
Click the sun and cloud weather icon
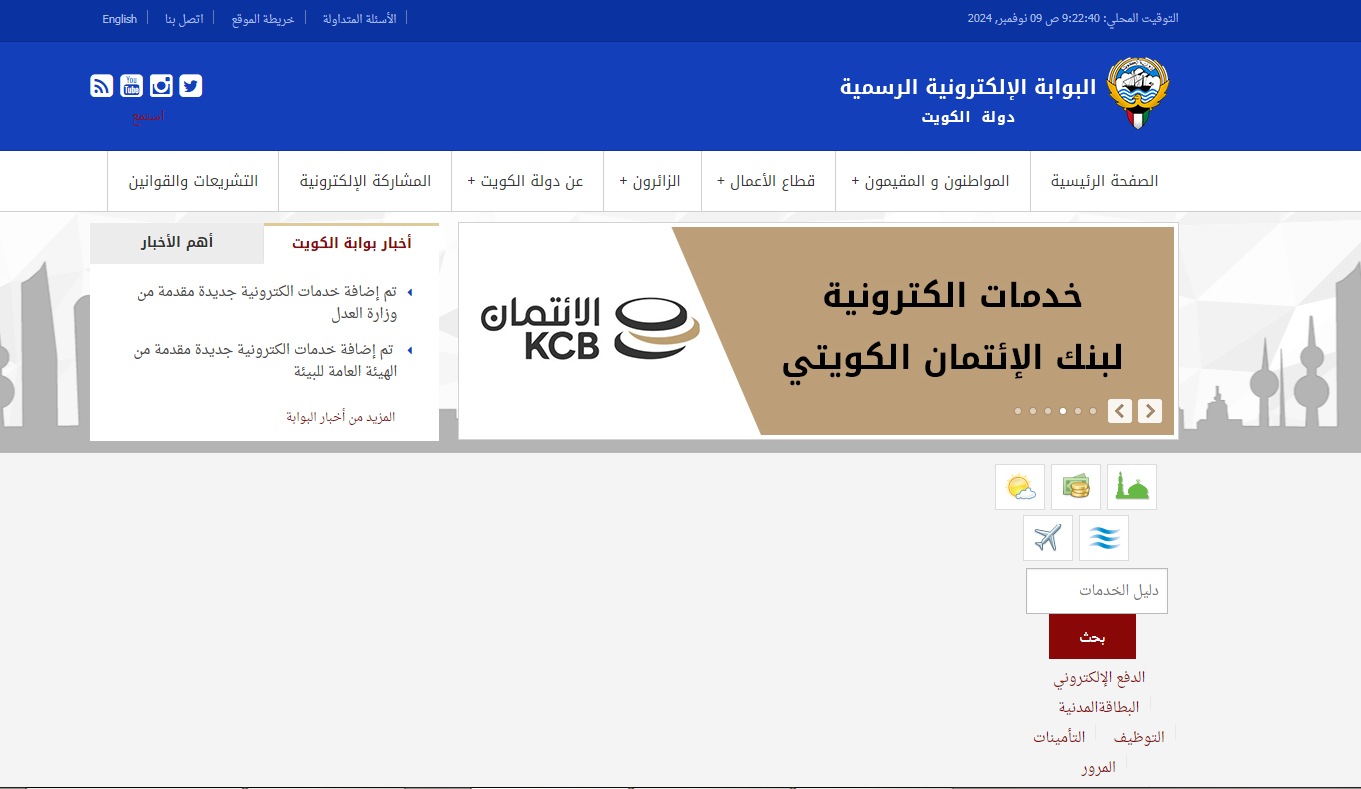[1020, 487]
